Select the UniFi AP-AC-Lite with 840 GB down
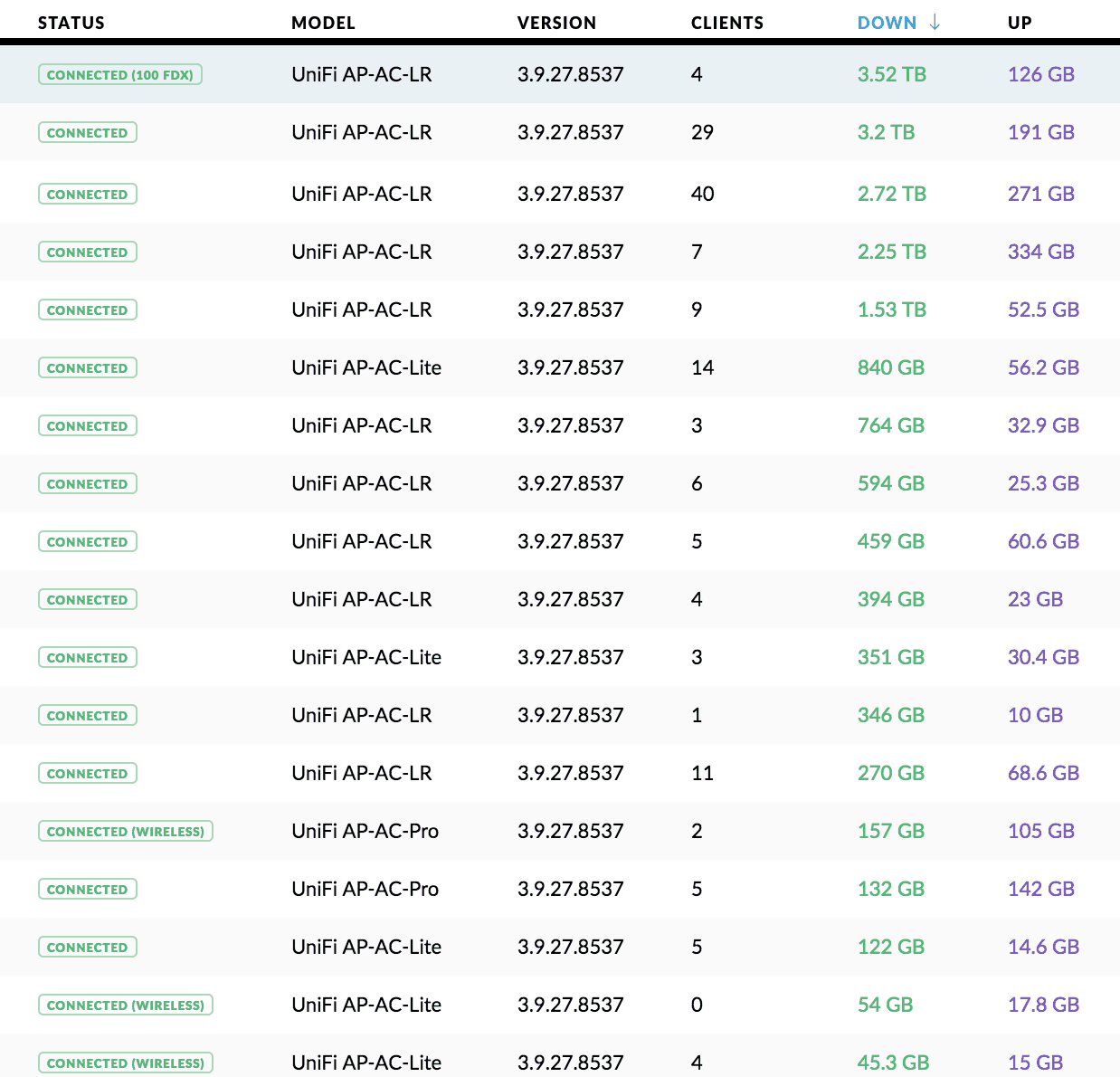Screen dimensions: 1120x1077 (365, 368)
